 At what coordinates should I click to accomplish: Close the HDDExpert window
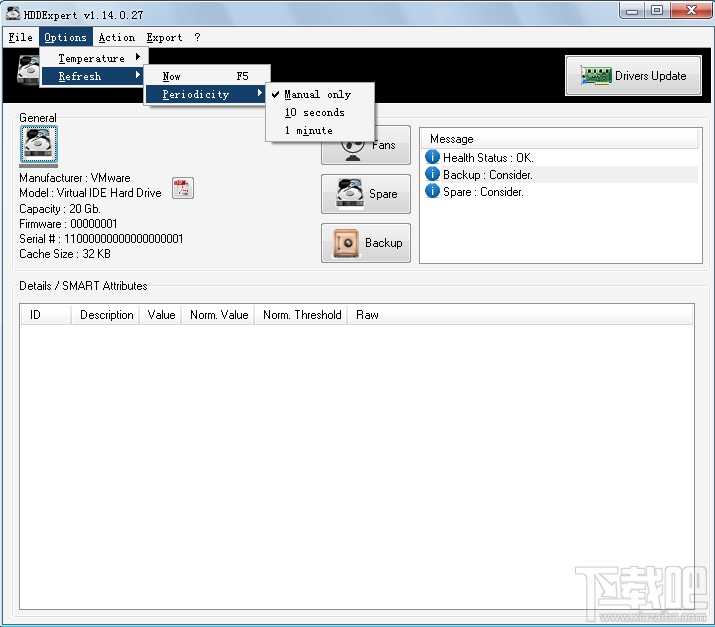point(691,10)
